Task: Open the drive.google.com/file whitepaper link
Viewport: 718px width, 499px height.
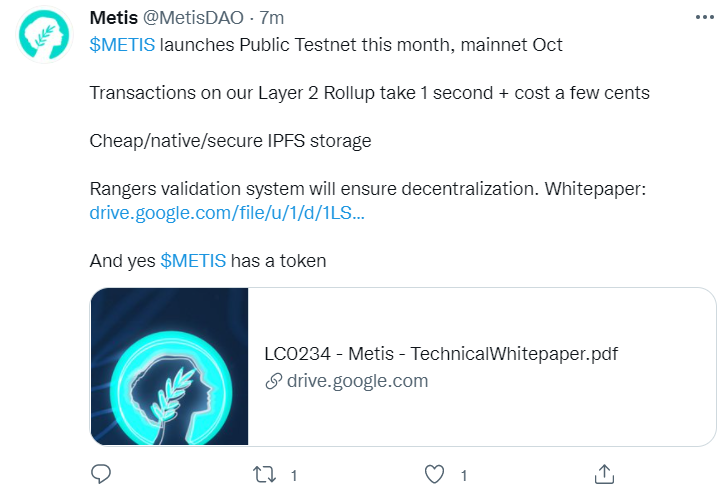Action: point(227,213)
